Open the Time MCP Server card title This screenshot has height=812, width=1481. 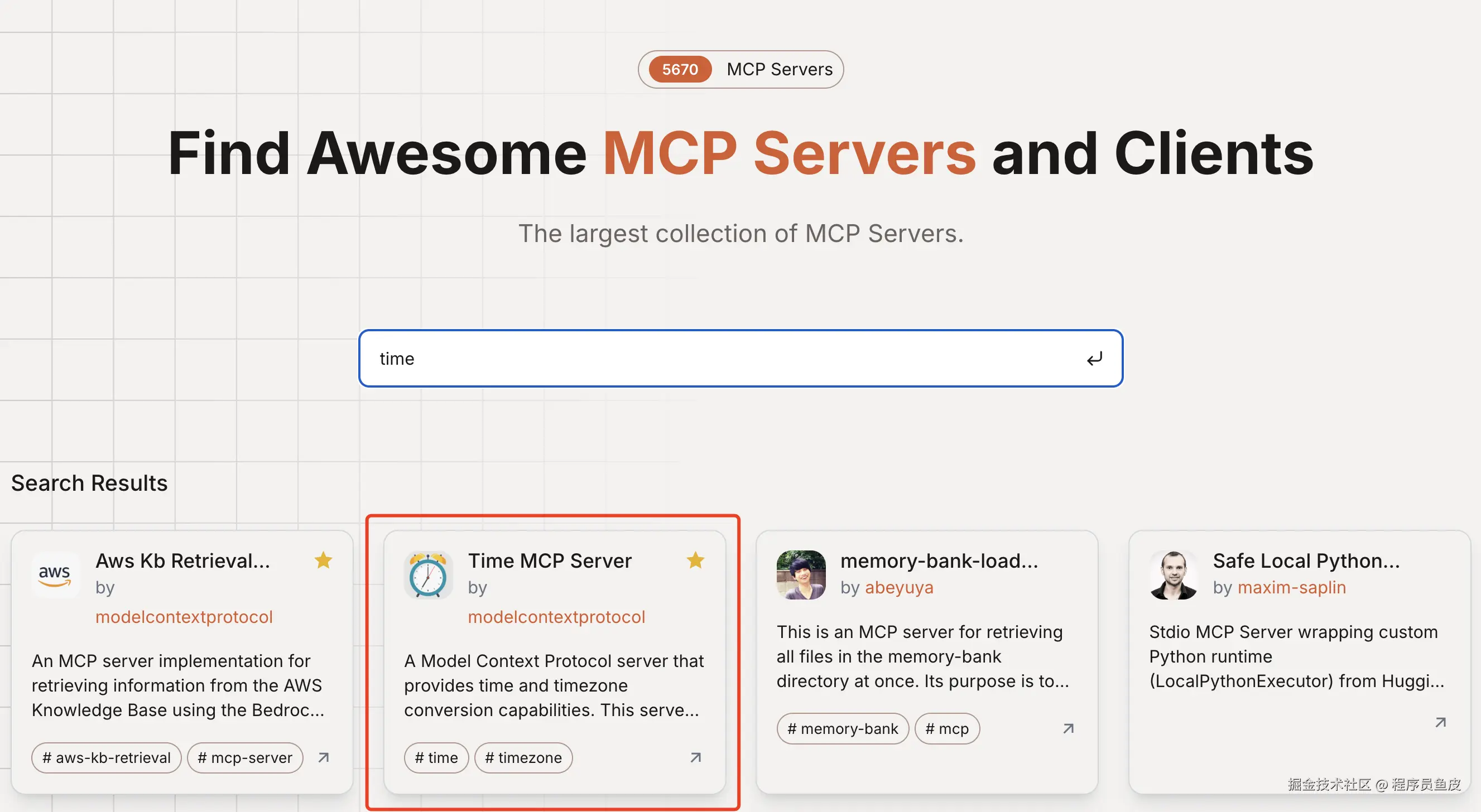(x=550, y=560)
